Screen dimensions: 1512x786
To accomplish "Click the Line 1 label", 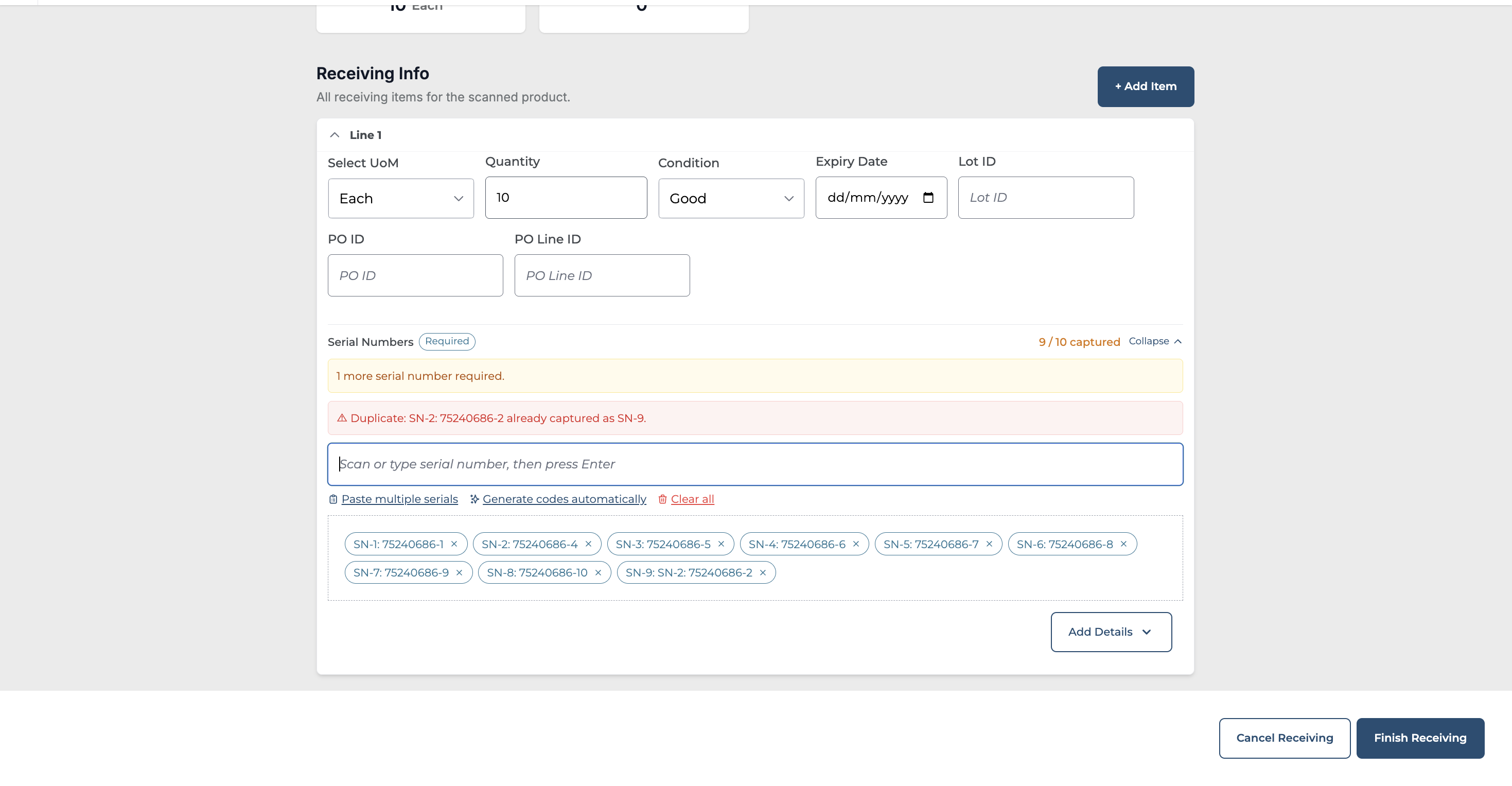I will coord(366,135).
